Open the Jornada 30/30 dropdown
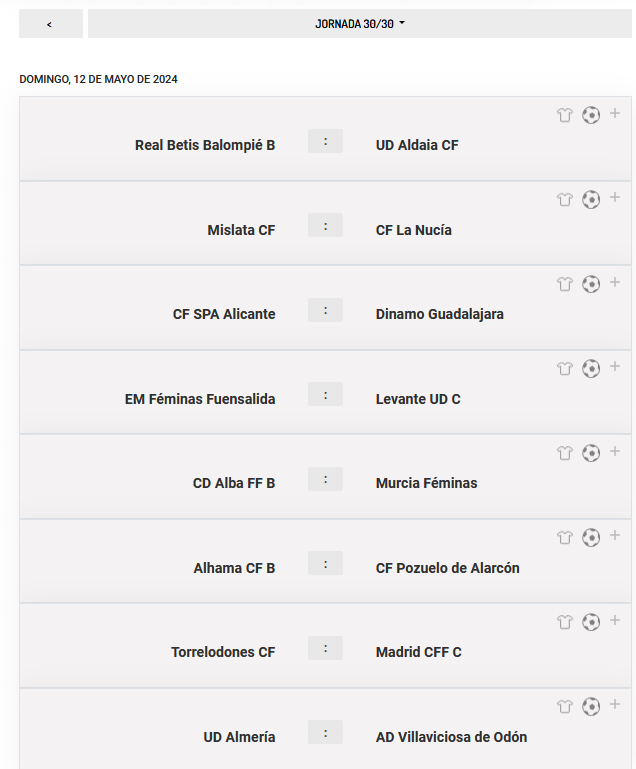 pos(360,24)
